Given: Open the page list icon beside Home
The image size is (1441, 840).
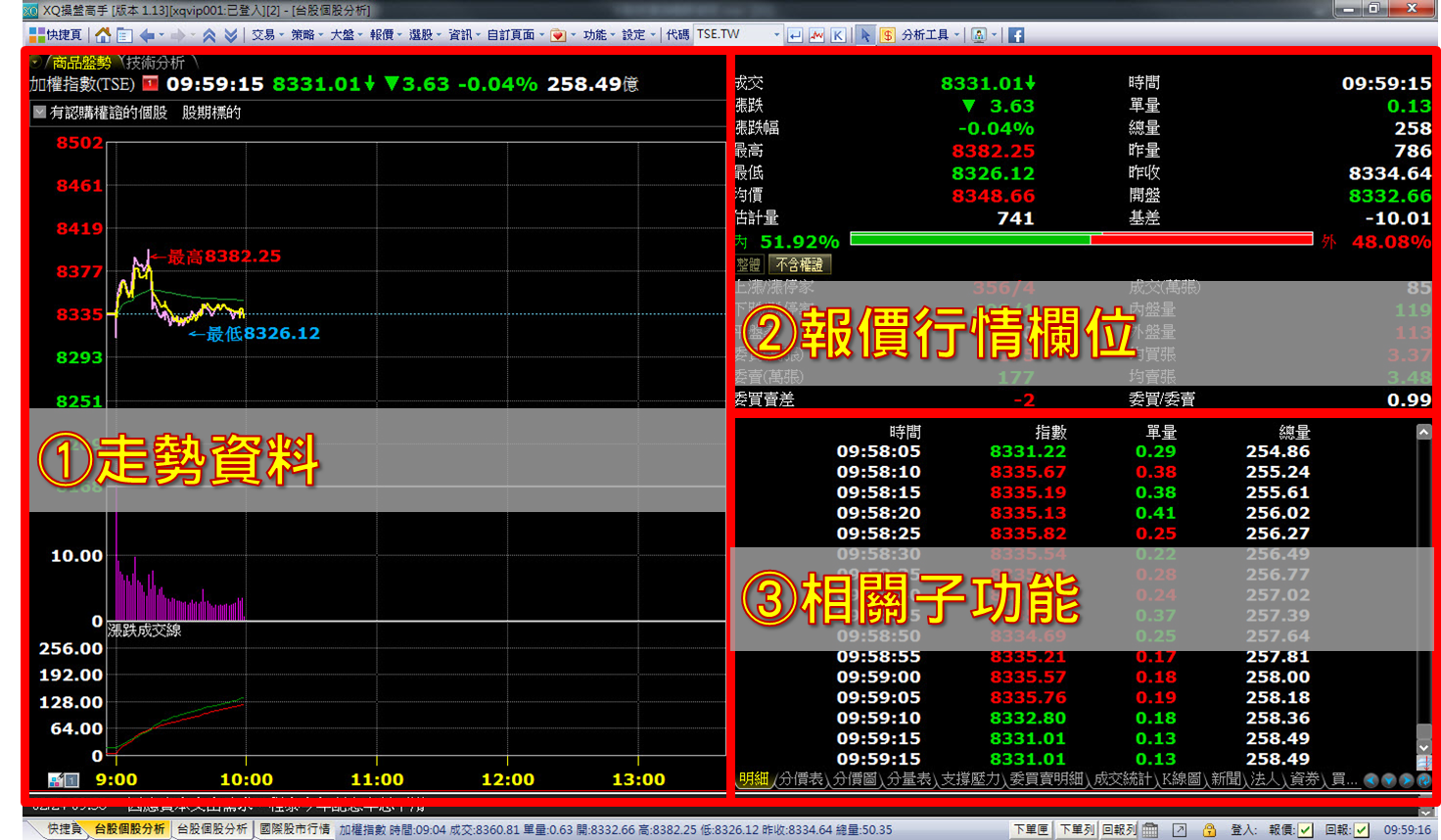Looking at the screenshot, I should click(x=124, y=35).
